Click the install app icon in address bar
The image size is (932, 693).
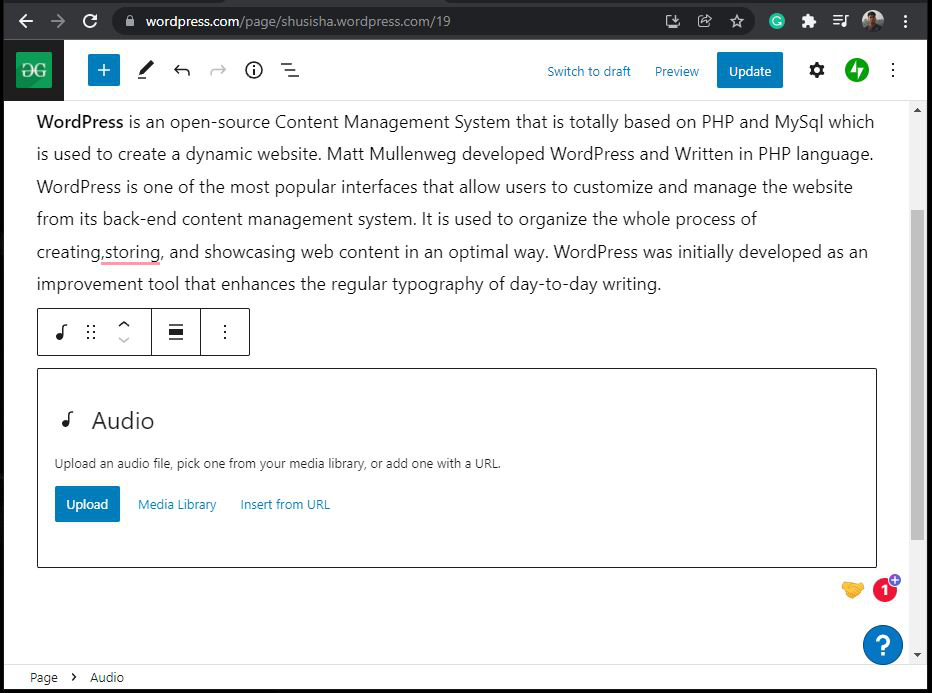(x=672, y=21)
